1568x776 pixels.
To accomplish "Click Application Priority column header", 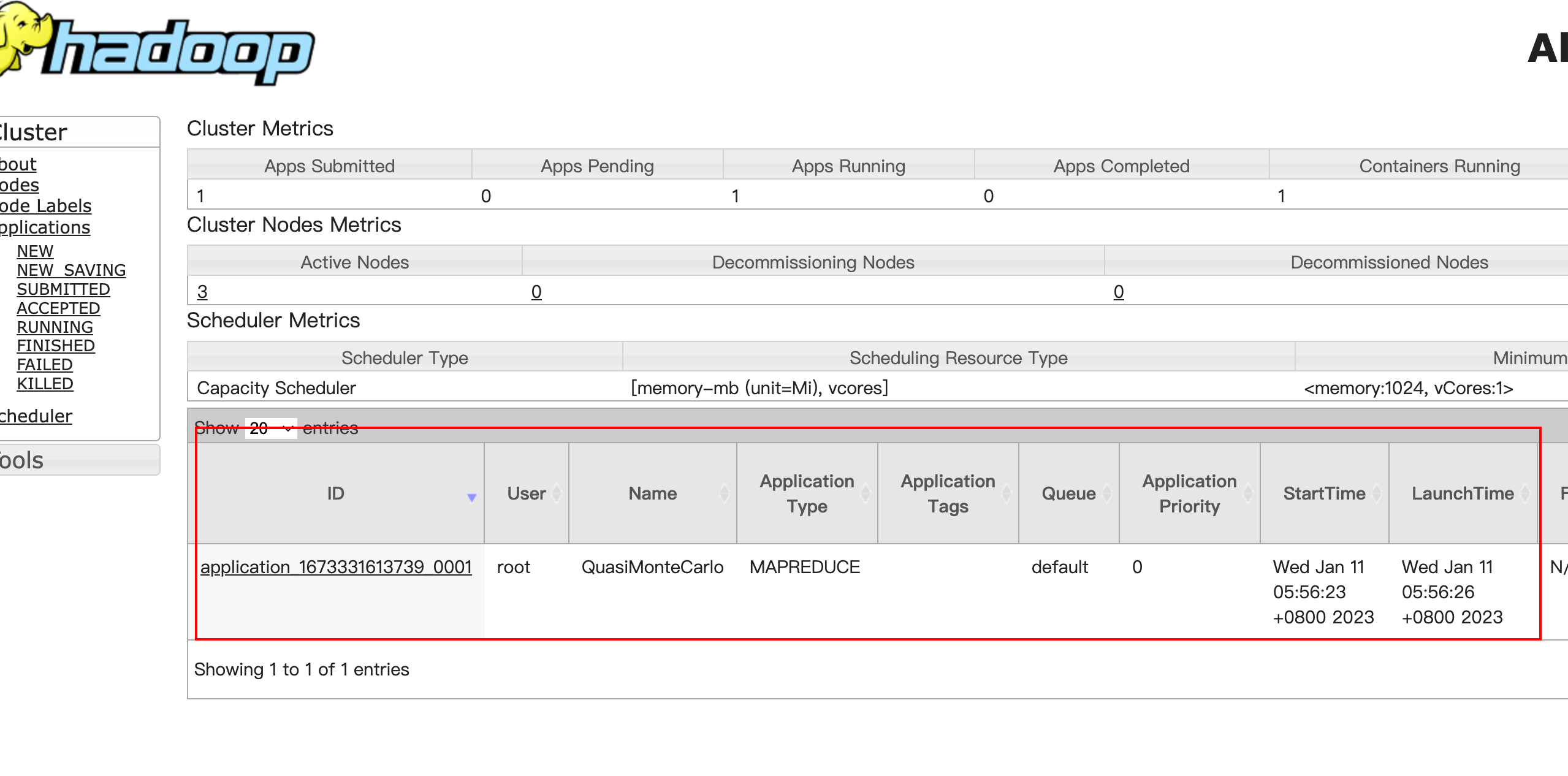I will point(1189,493).
